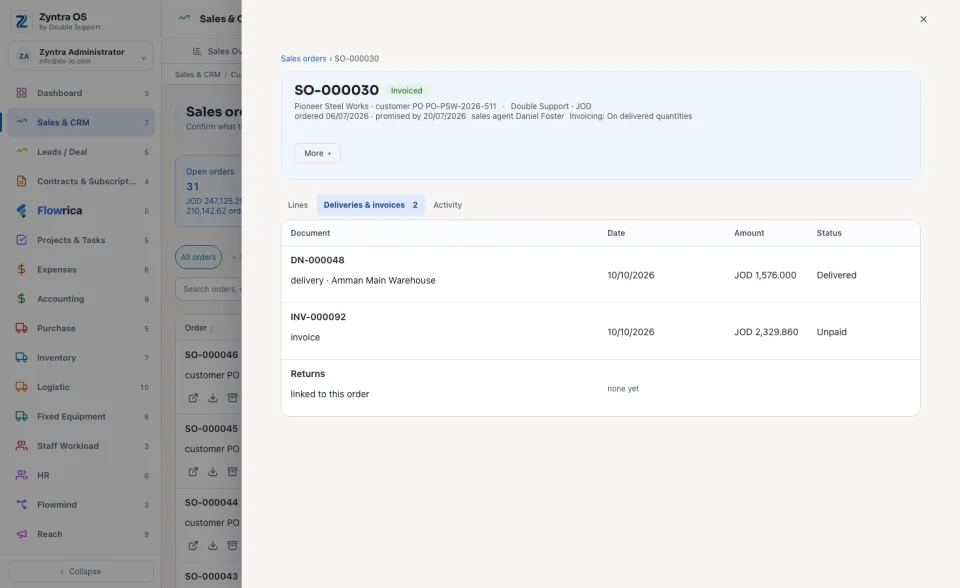Viewport: 960px width, 588px height.
Task: Open Purchase truck icon
Action: [x=21, y=328]
